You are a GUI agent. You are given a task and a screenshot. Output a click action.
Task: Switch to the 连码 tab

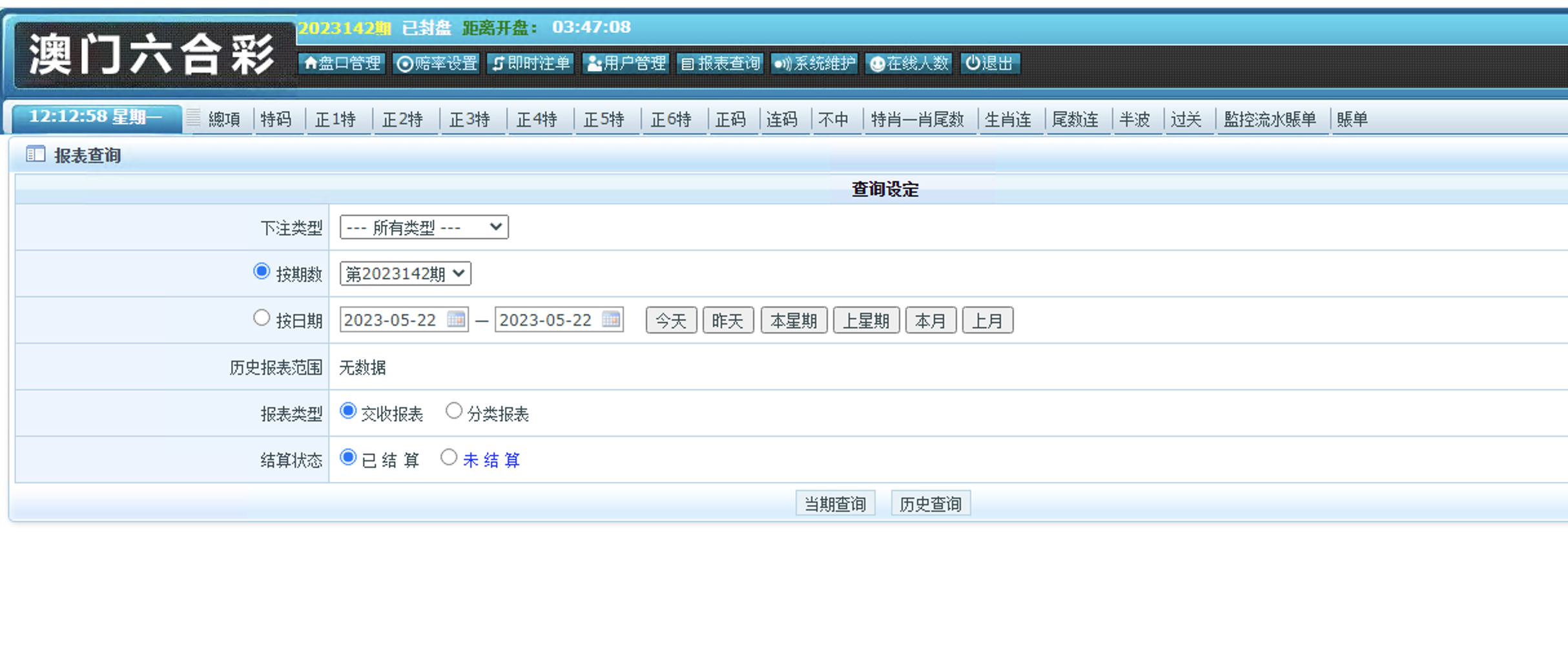(782, 120)
